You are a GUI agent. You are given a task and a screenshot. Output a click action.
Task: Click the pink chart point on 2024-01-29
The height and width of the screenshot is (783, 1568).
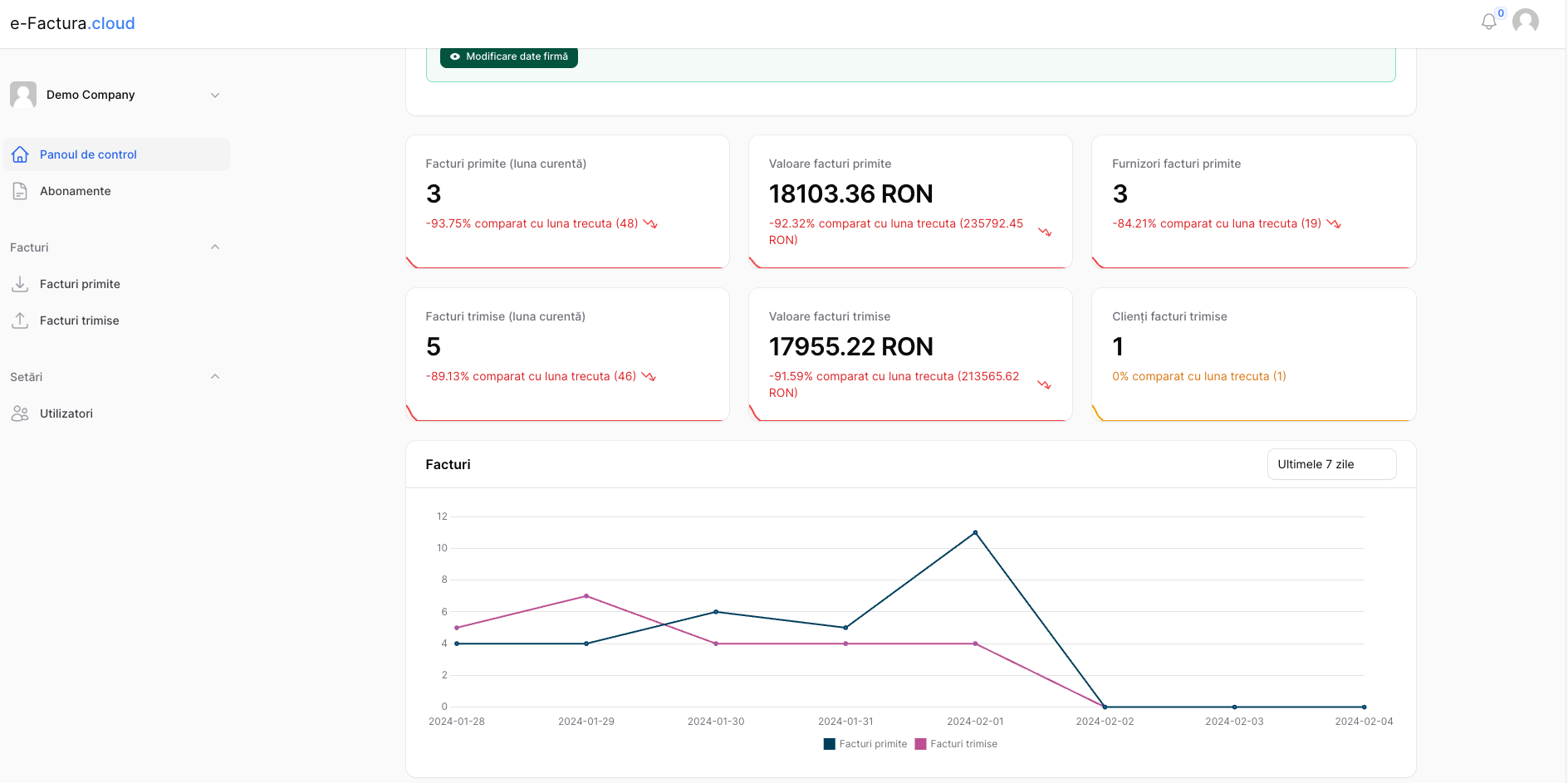click(x=586, y=596)
